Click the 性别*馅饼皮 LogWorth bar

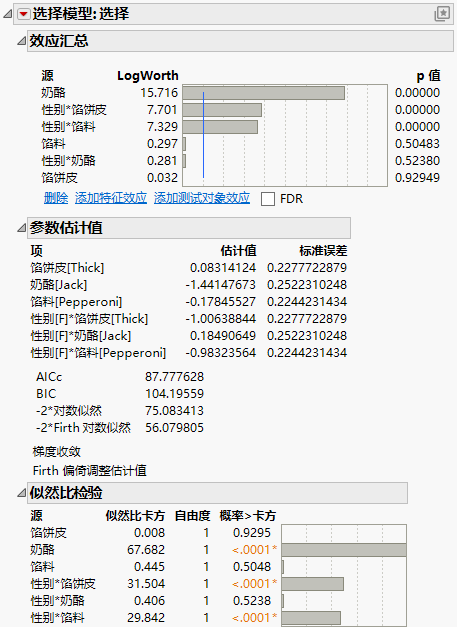(x=222, y=110)
